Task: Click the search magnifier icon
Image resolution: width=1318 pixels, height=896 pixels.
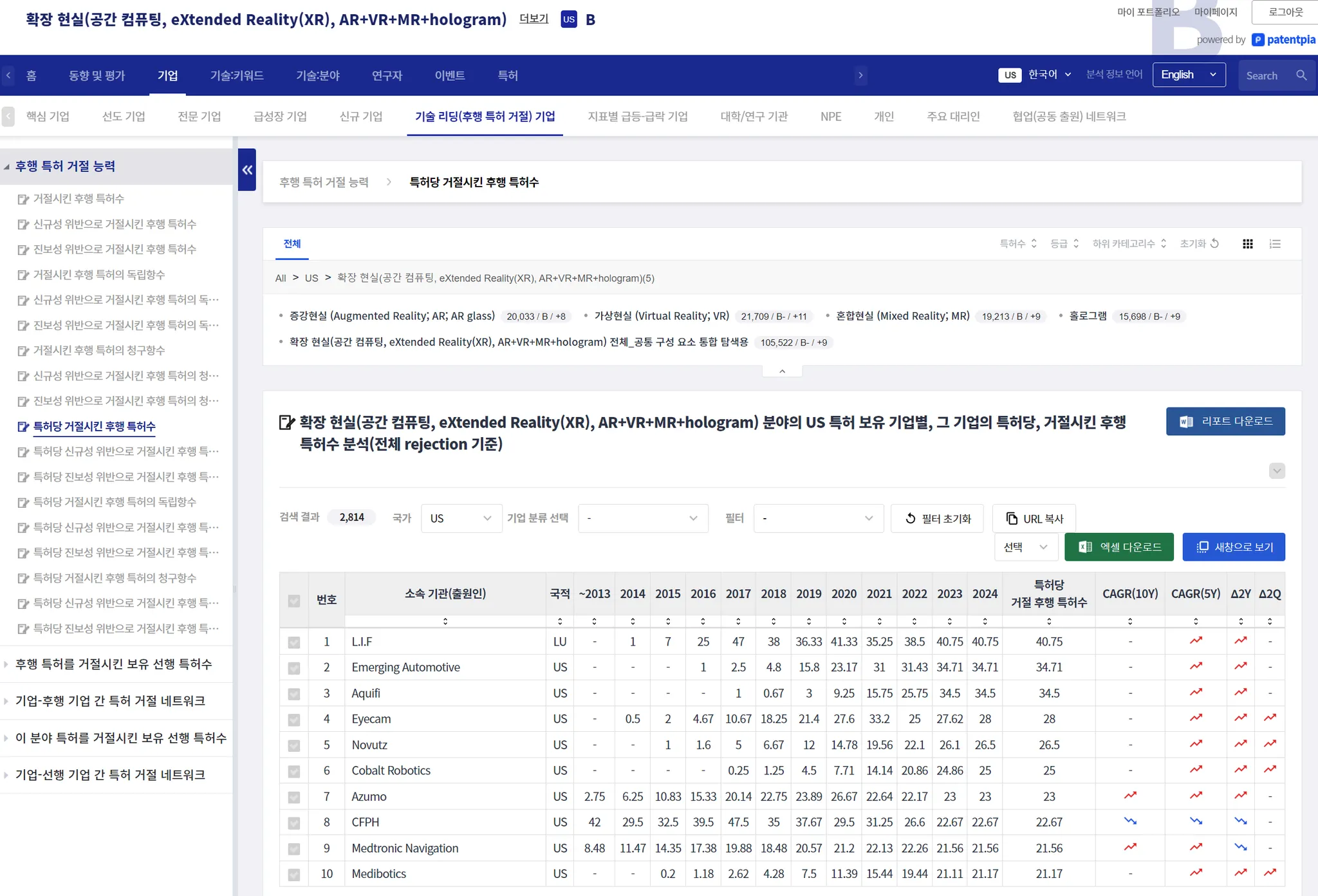Action: pos(1301,75)
